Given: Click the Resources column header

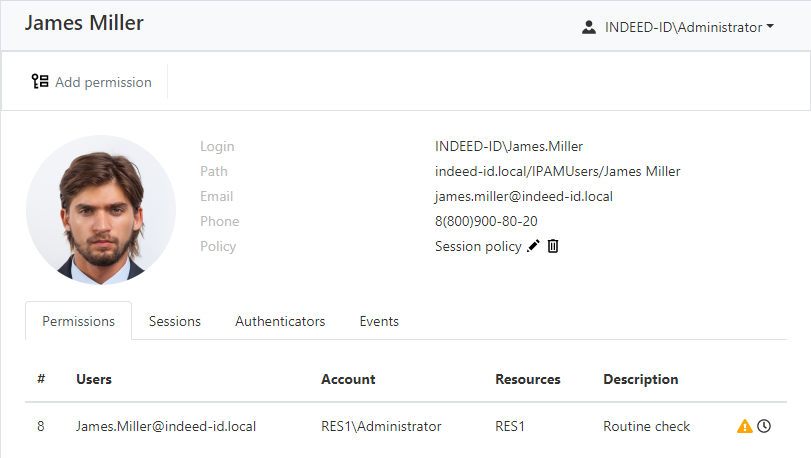Looking at the screenshot, I should coord(527,379).
